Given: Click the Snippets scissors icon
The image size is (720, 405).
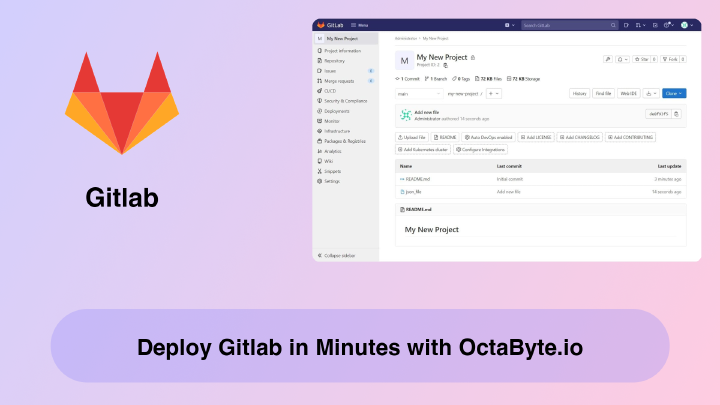Looking at the screenshot, I should [320, 171].
